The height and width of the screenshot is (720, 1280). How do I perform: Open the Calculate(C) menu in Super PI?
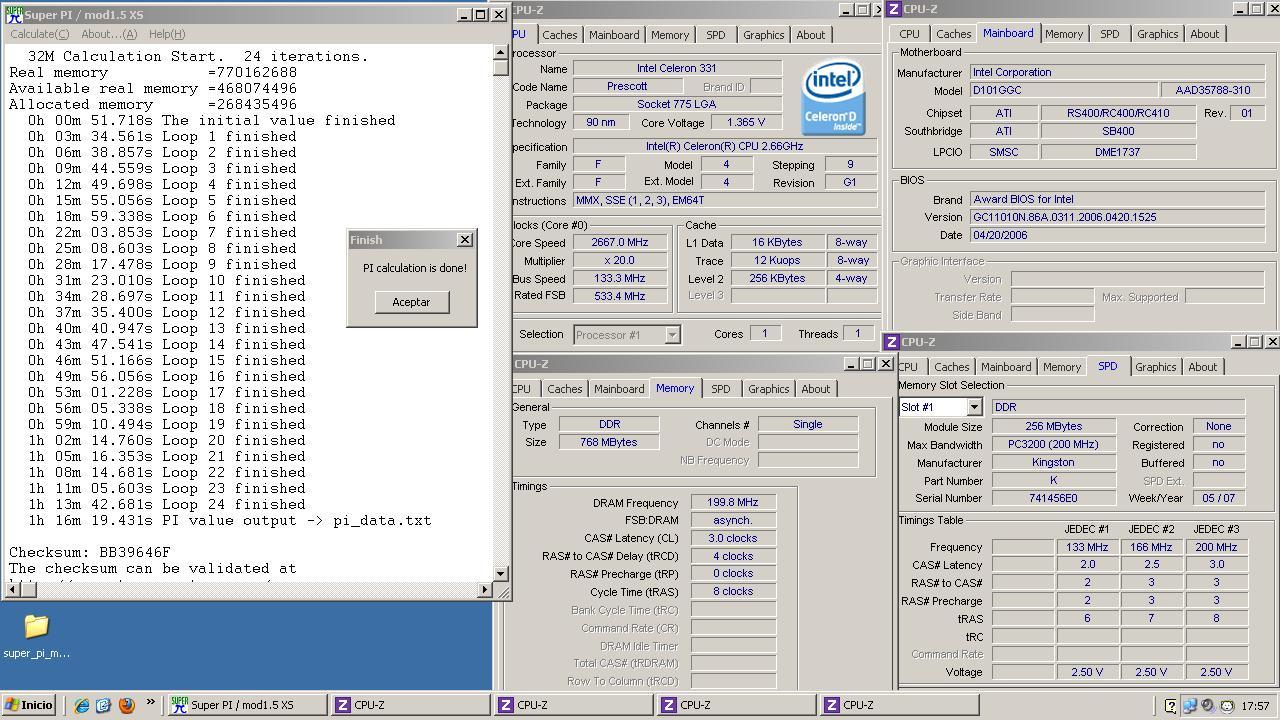click(39, 34)
